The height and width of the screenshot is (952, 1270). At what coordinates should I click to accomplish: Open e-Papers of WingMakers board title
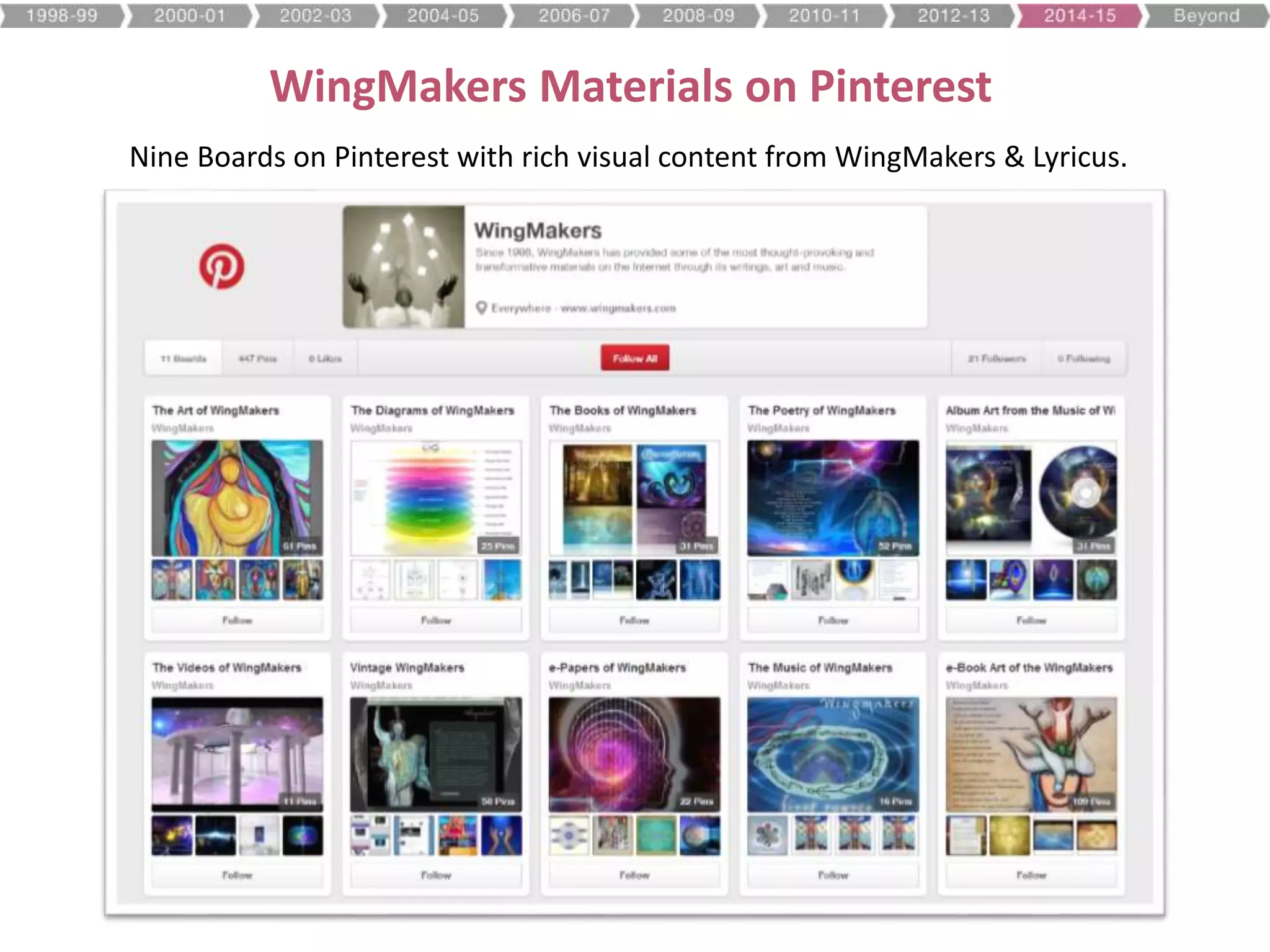[x=618, y=668]
